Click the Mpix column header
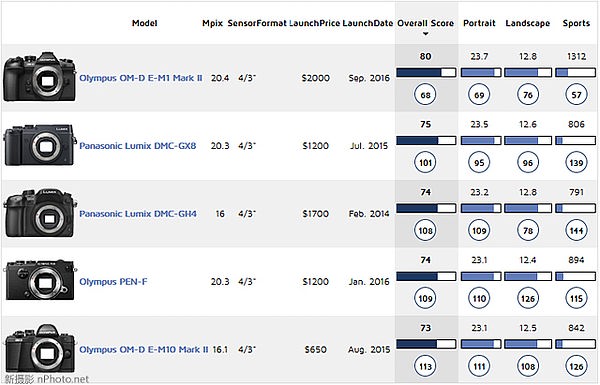The height and width of the screenshot is (385, 600). (x=212, y=23)
